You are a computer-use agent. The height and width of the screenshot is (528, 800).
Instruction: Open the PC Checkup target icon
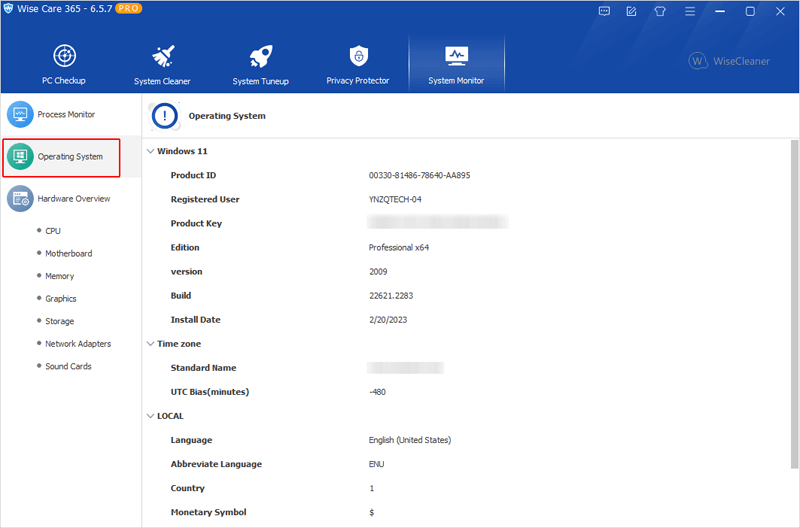pos(64,56)
